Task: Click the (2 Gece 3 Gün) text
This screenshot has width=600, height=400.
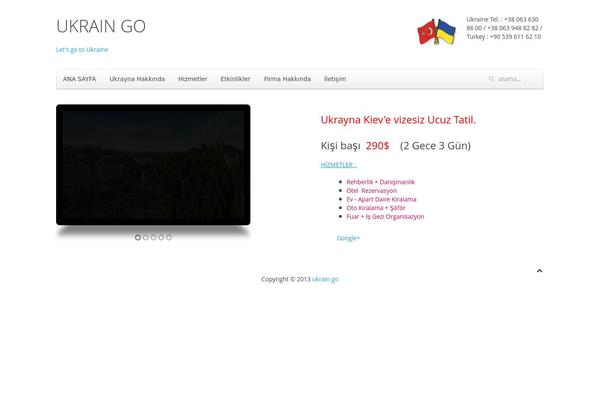Action: click(435, 146)
